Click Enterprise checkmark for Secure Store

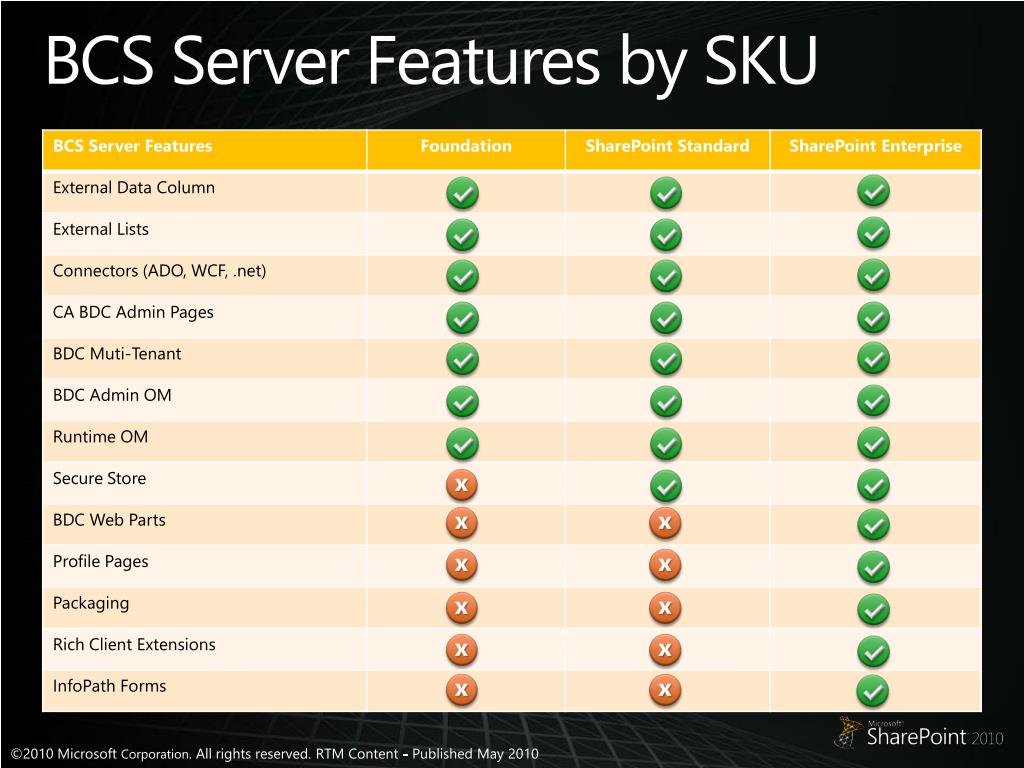[873, 485]
